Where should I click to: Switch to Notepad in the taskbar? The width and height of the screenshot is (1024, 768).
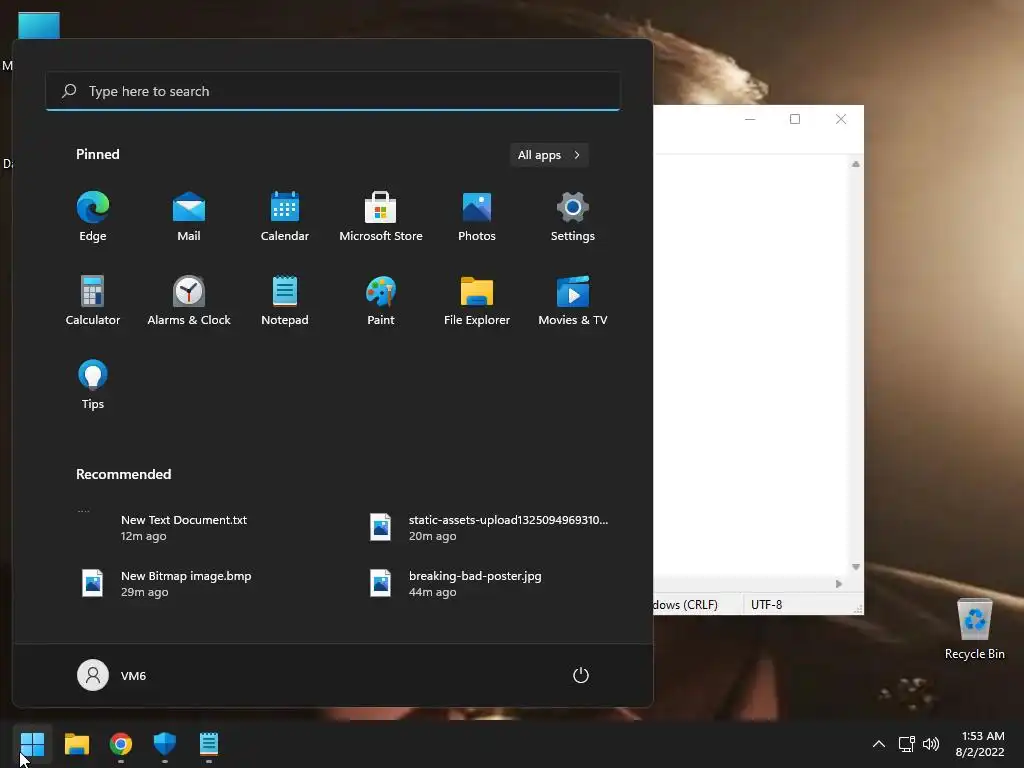pos(209,743)
